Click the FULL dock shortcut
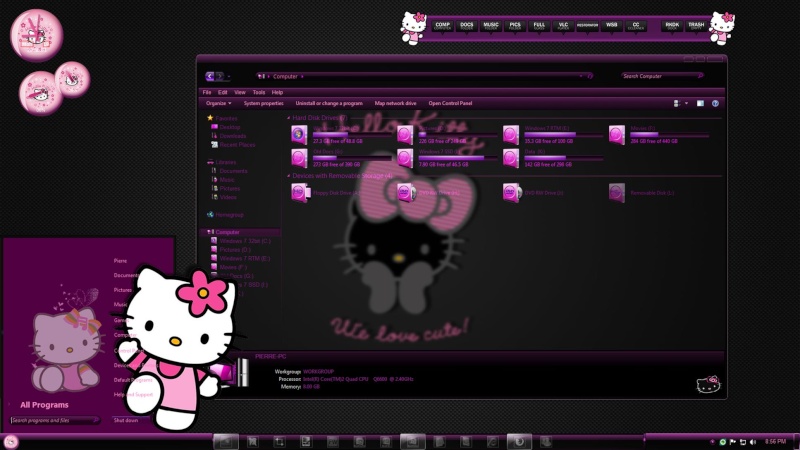Screen dimensions: 800x450 [x=539, y=26]
